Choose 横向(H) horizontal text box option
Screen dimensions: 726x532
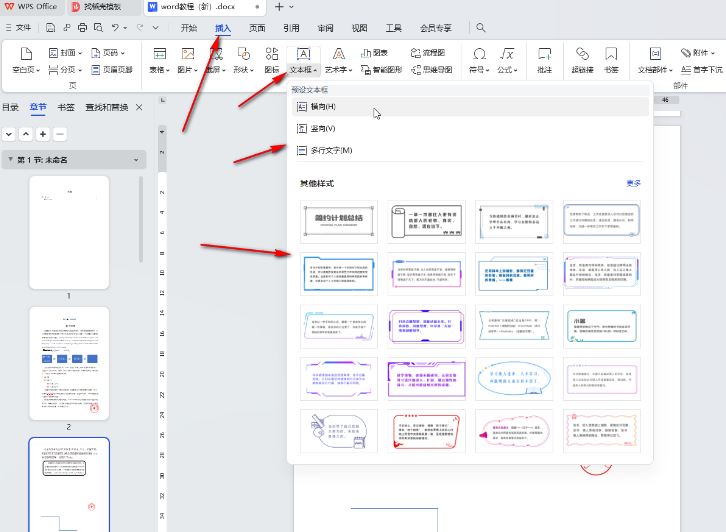[x=469, y=106]
